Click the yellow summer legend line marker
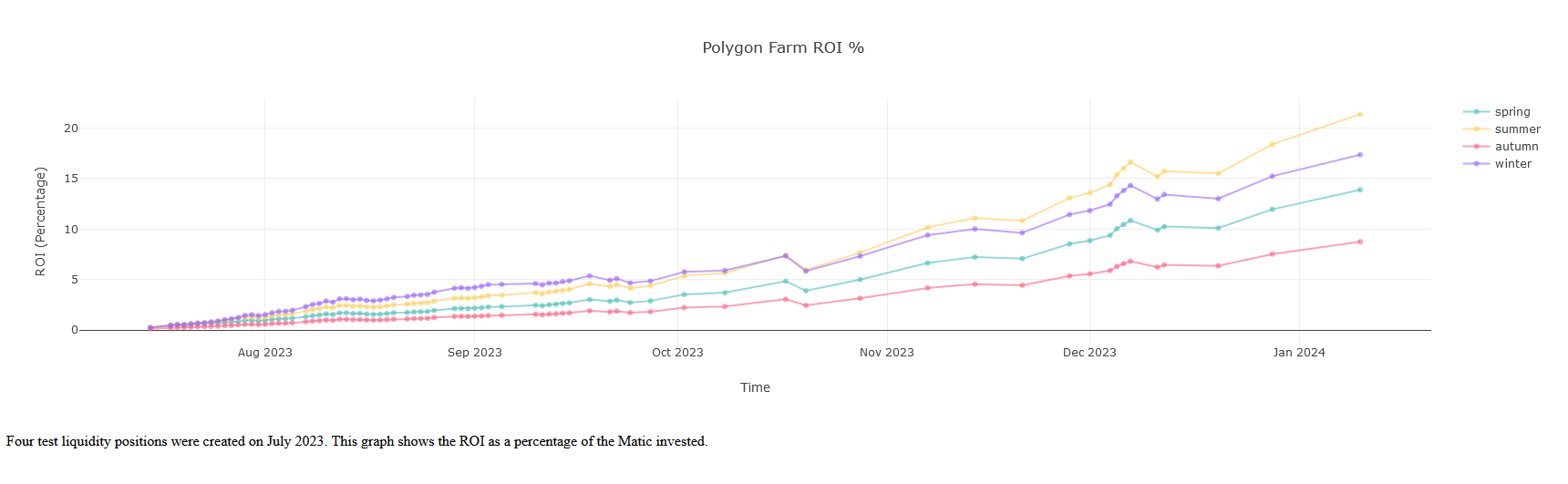Viewport: 1568px width, 484px height. (x=1476, y=129)
